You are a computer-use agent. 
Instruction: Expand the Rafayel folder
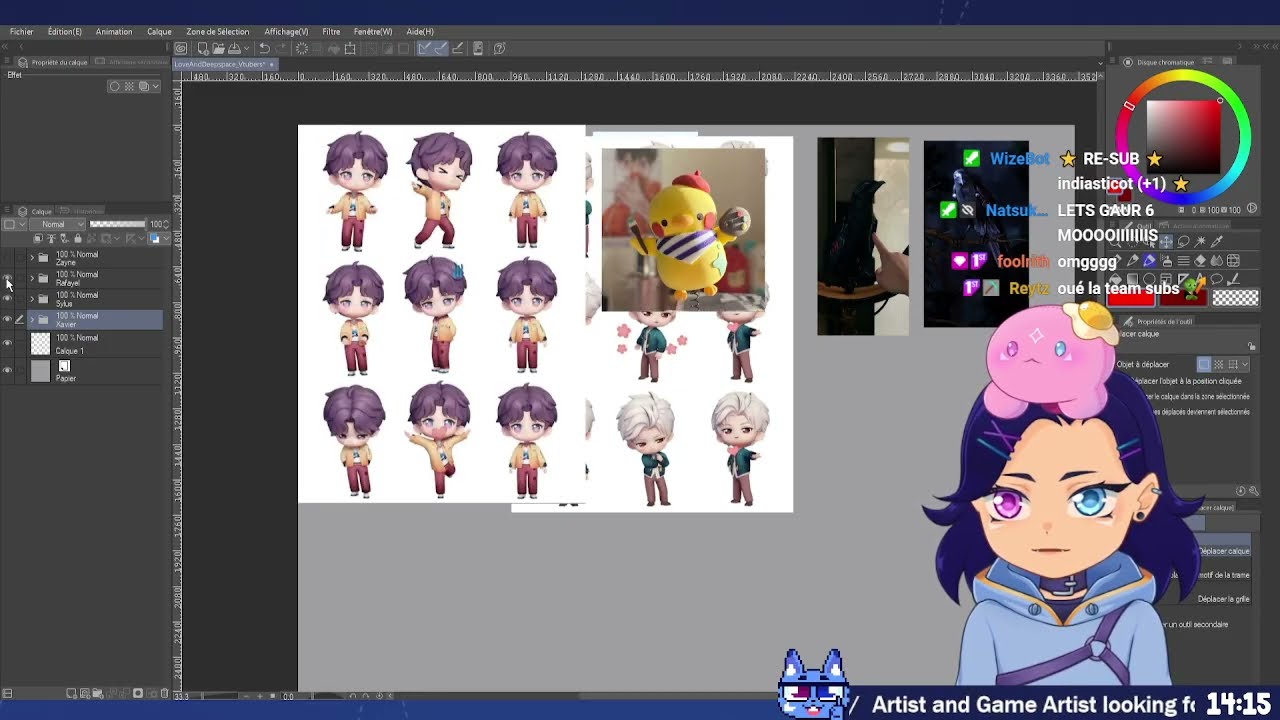31,278
